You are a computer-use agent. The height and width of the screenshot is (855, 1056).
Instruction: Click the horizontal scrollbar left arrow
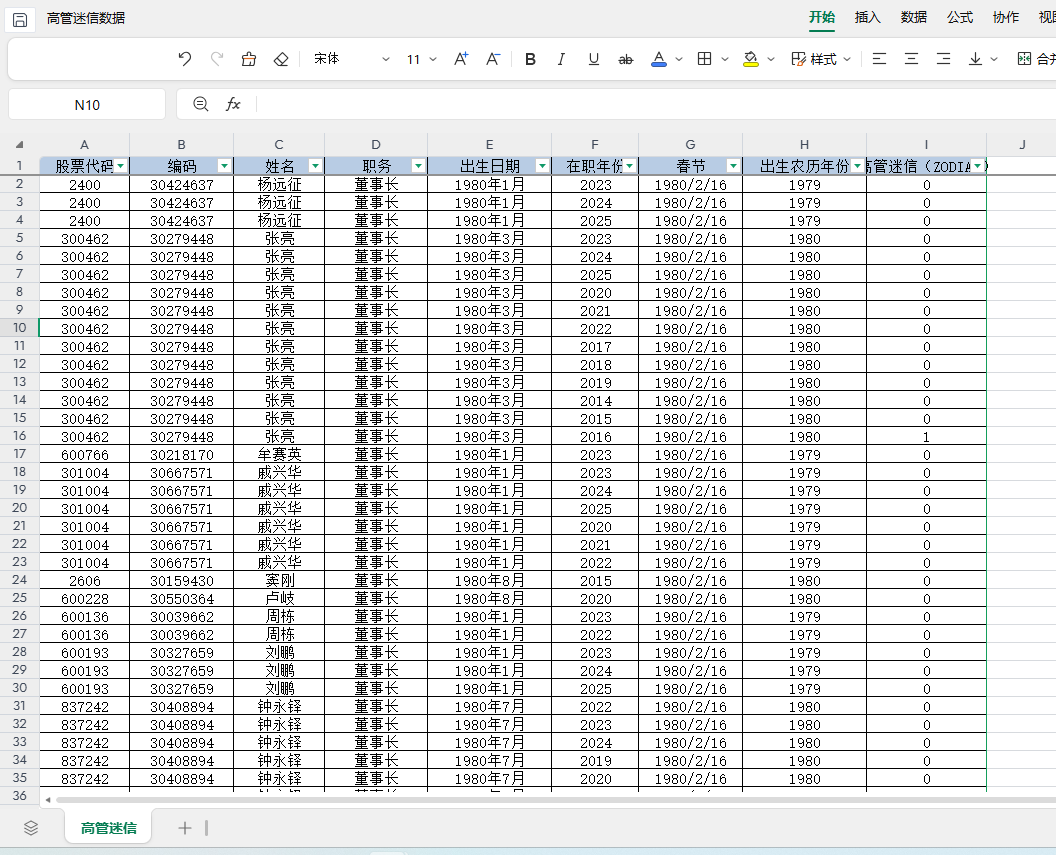[x=48, y=800]
